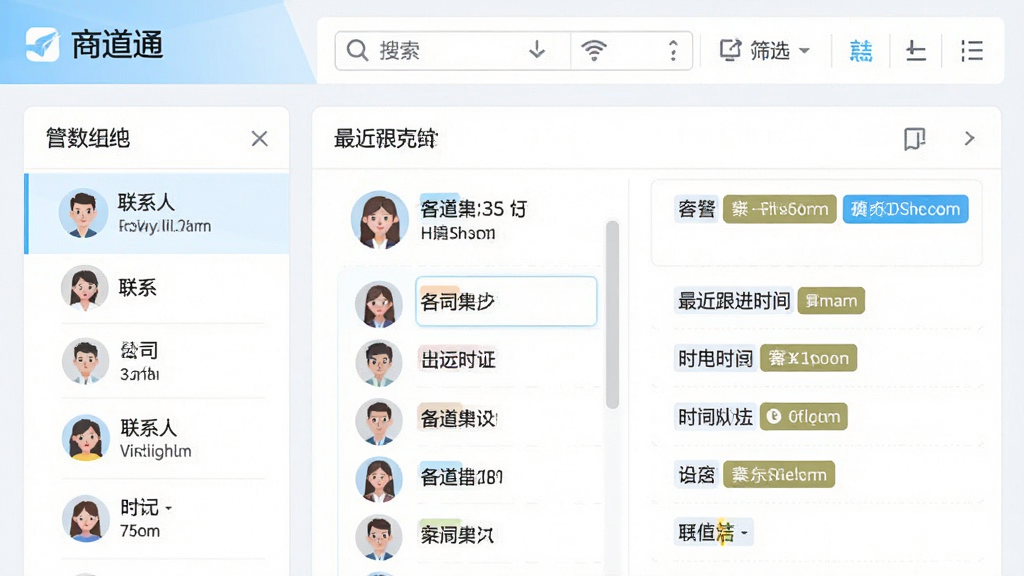1024x576 pixels.
Task: Select the contact with 3arfai subtitle
Action: (157, 360)
